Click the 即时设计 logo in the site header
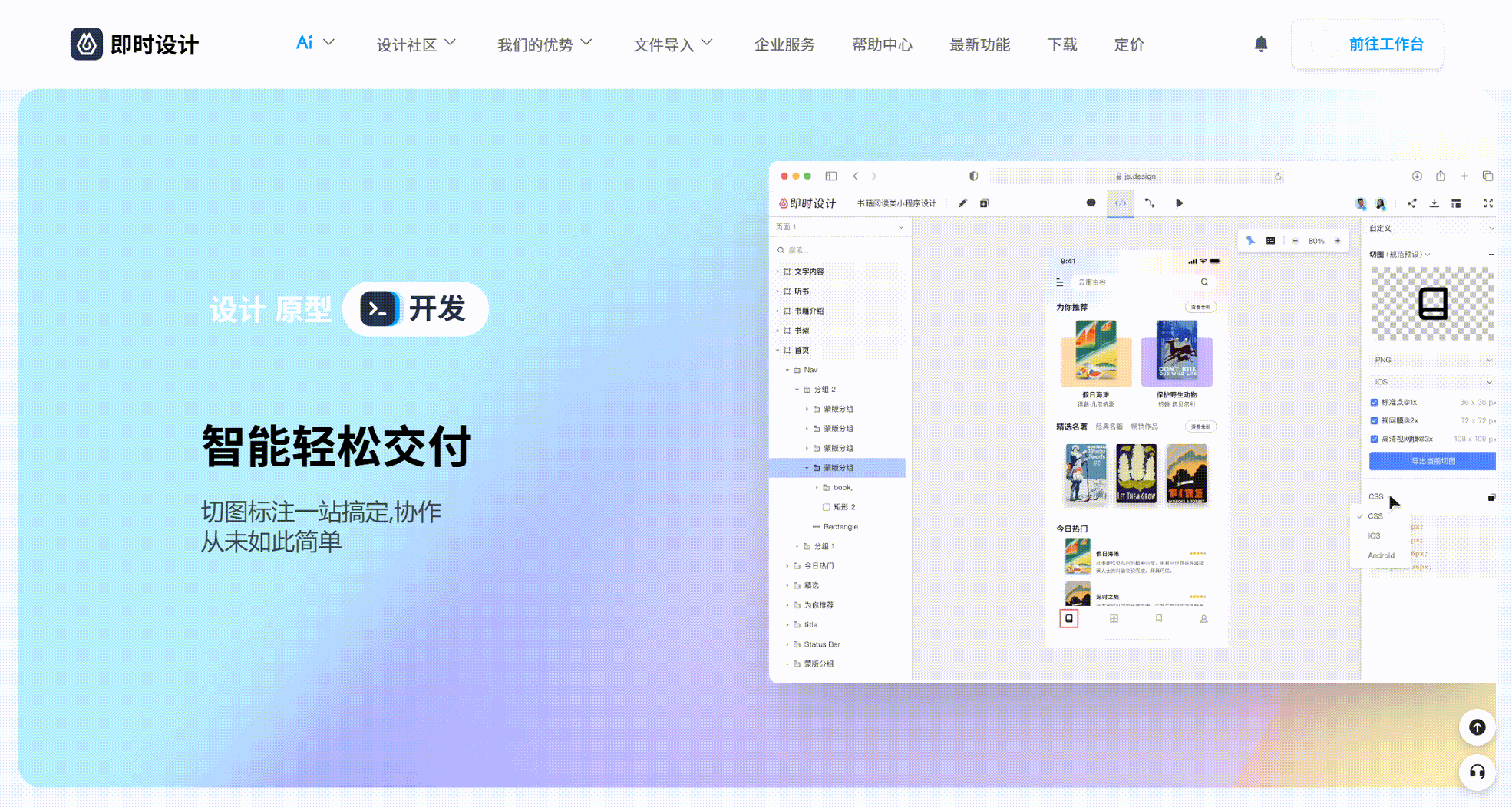This screenshot has height=807, width=1512. pyautogui.click(x=134, y=44)
